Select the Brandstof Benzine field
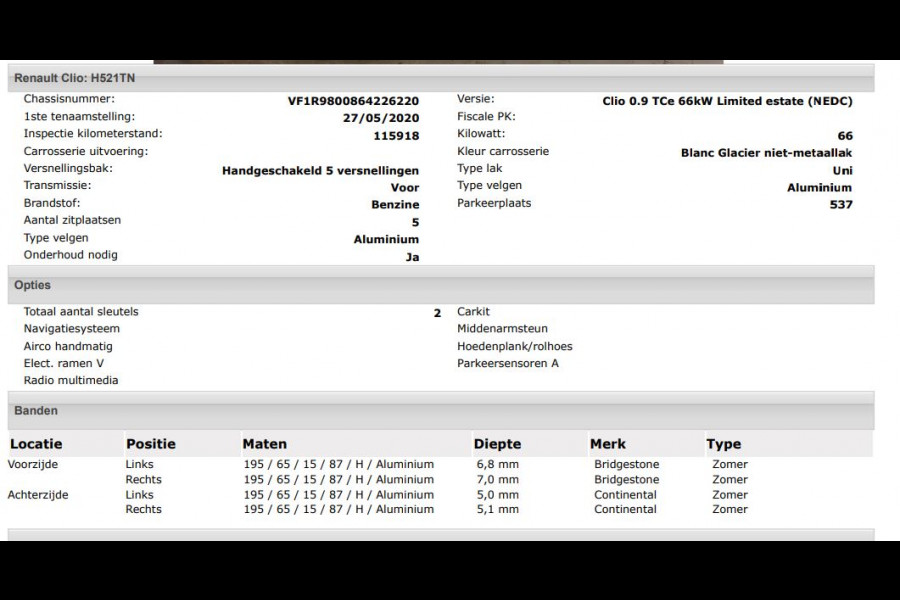The width and height of the screenshot is (900, 600). coord(396,204)
